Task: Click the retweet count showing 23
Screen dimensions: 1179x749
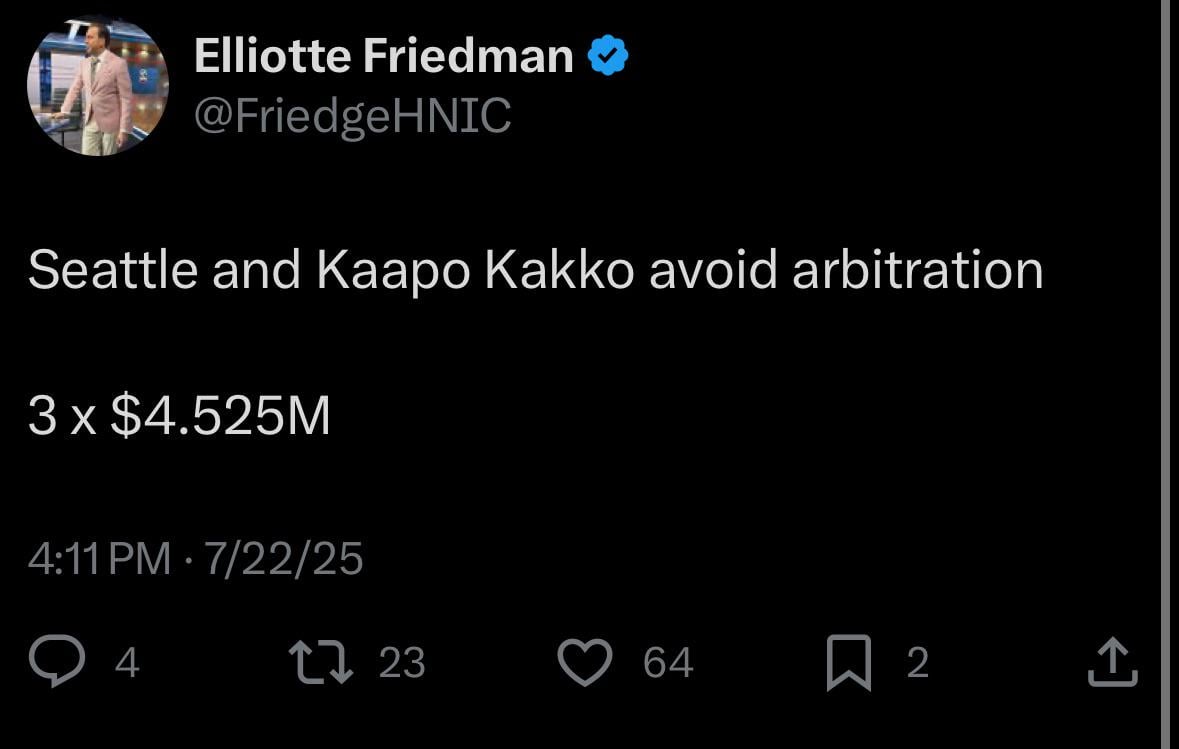Action: coord(403,663)
